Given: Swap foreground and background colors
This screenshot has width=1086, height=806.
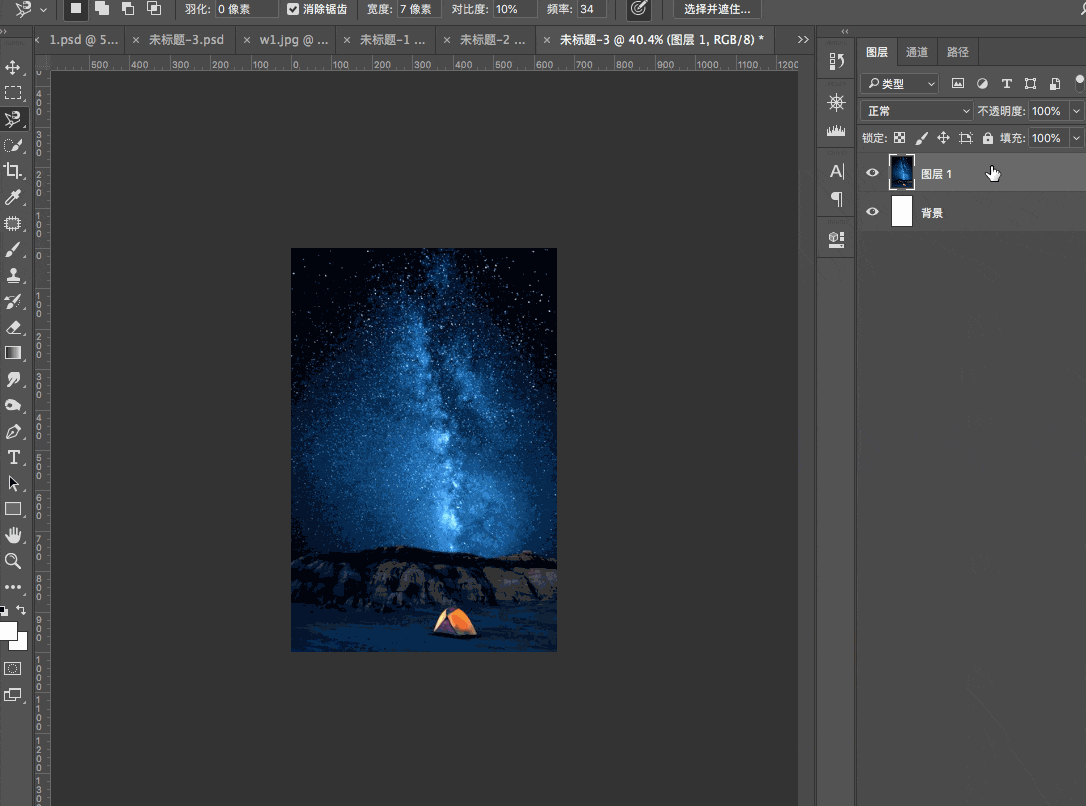Looking at the screenshot, I should (x=21, y=610).
